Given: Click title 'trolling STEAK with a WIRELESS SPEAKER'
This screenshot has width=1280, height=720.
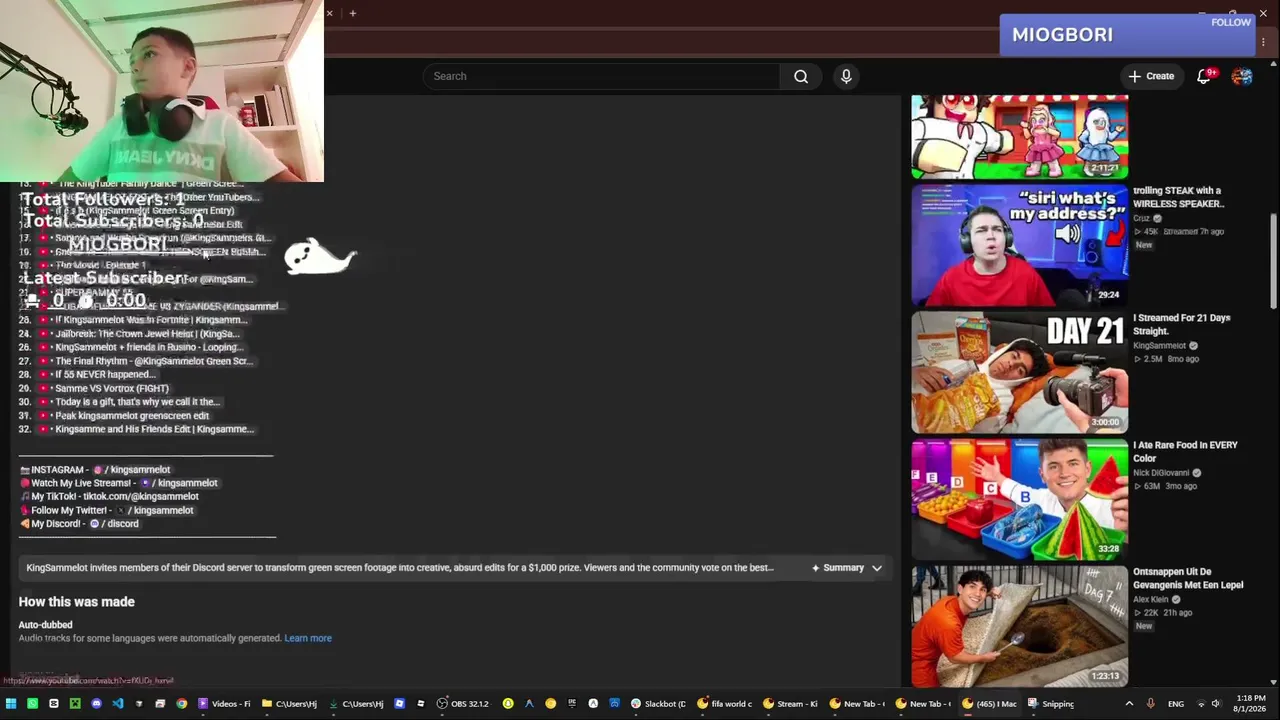Looking at the screenshot, I should point(1179,197).
